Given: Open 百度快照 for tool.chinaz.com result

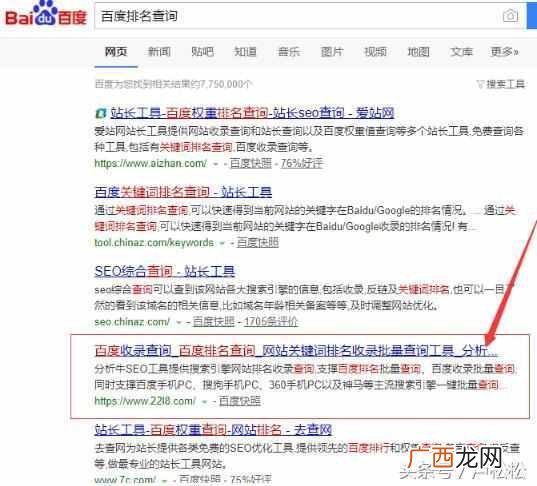Looking at the screenshot, I should 257,242.
